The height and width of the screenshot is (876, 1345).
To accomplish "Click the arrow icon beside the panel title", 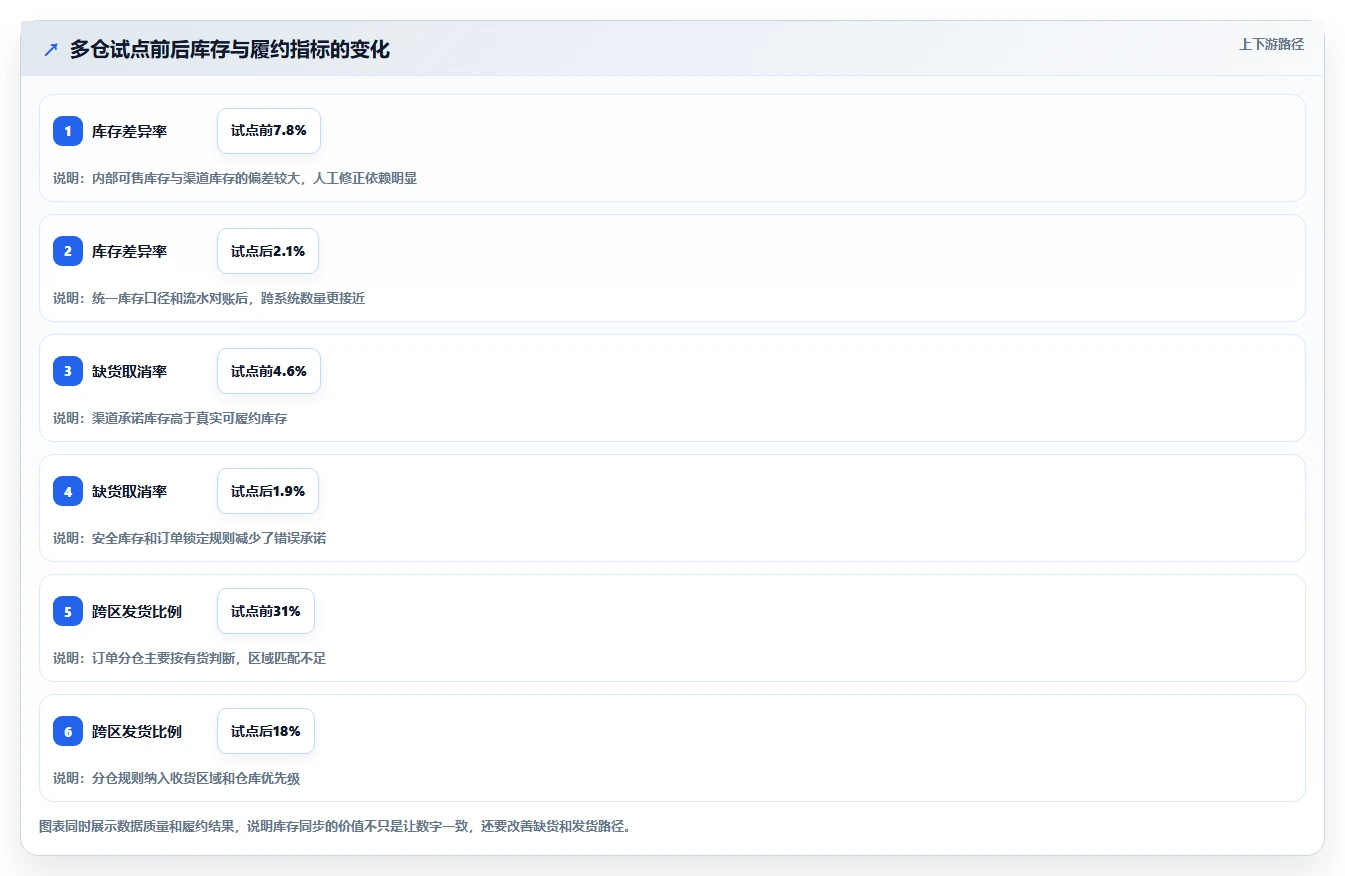I will tap(51, 49).
